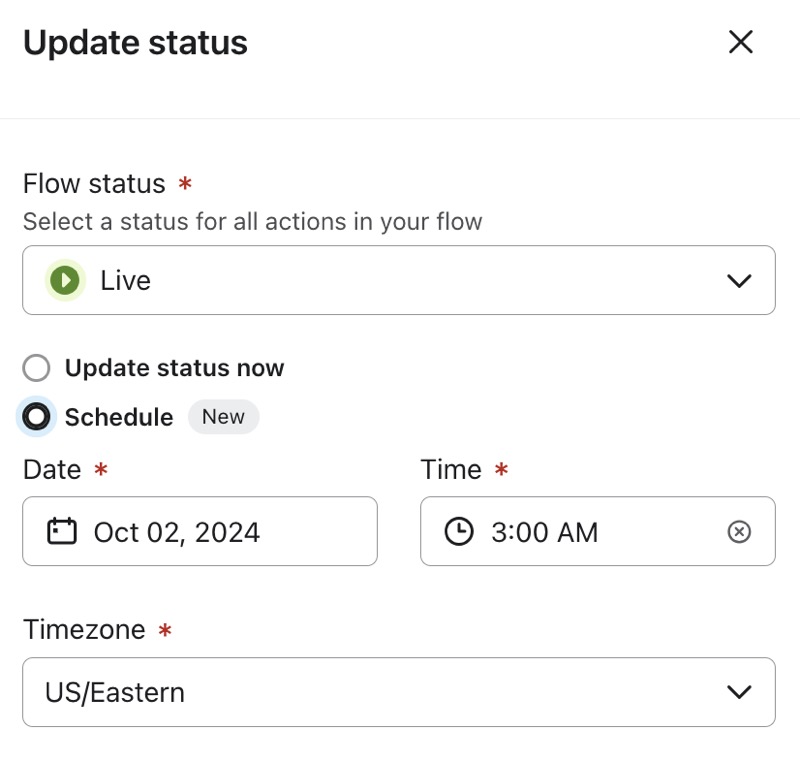Click the New badge beside Schedule

point(223,417)
